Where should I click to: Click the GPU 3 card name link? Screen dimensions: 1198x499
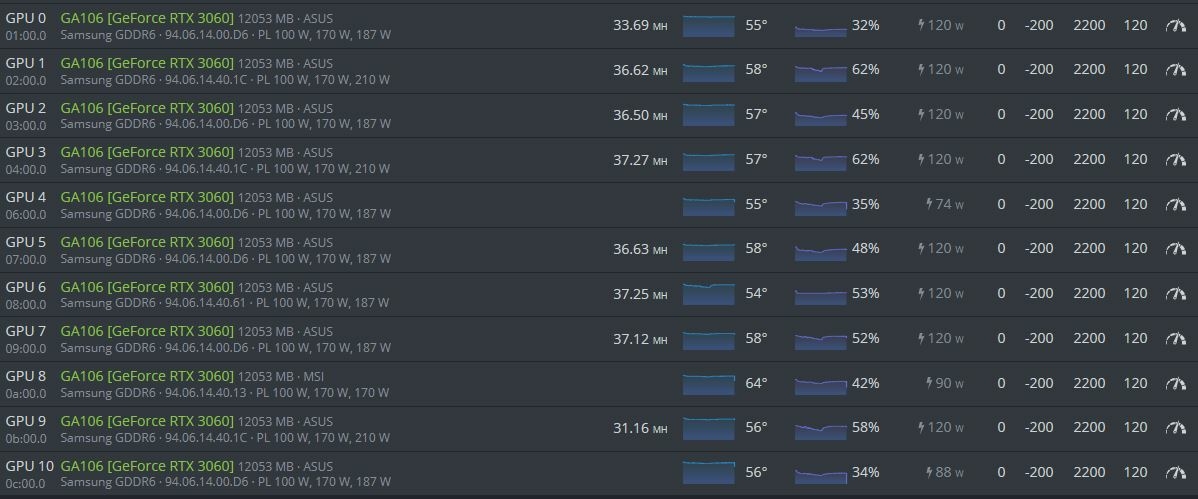coord(147,152)
